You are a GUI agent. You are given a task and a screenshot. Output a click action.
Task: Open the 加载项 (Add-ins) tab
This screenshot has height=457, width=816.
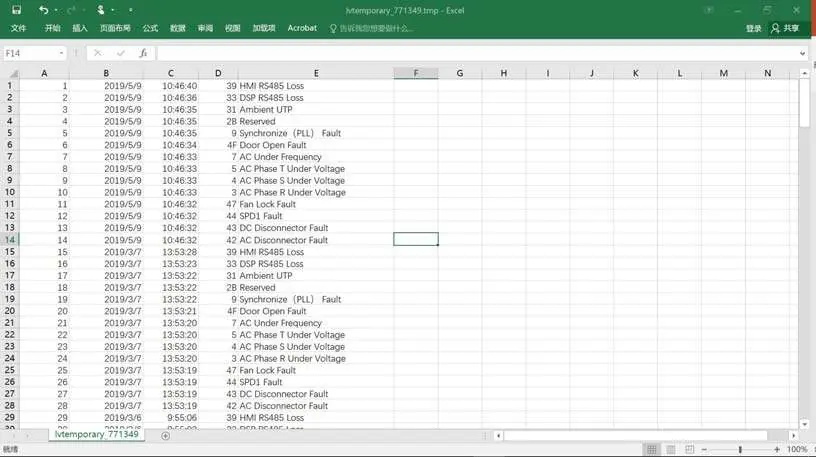pyautogui.click(x=264, y=28)
